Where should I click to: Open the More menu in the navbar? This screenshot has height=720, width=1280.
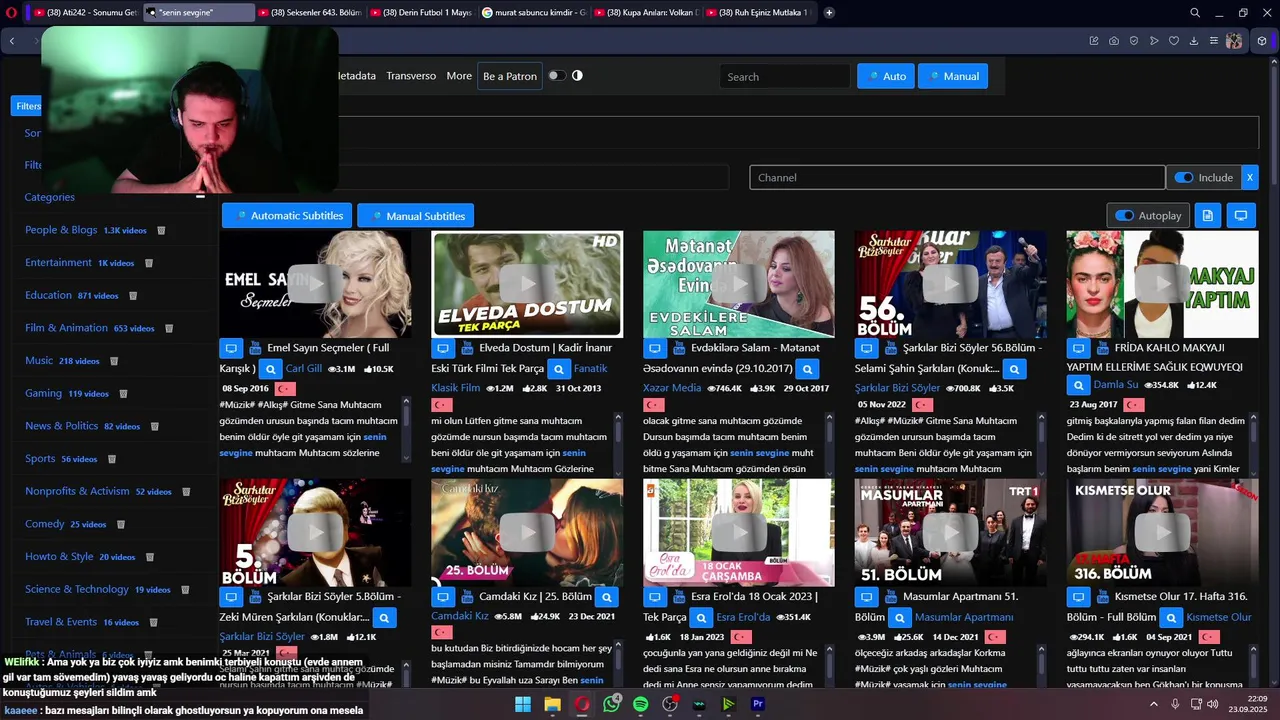point(459,76)
